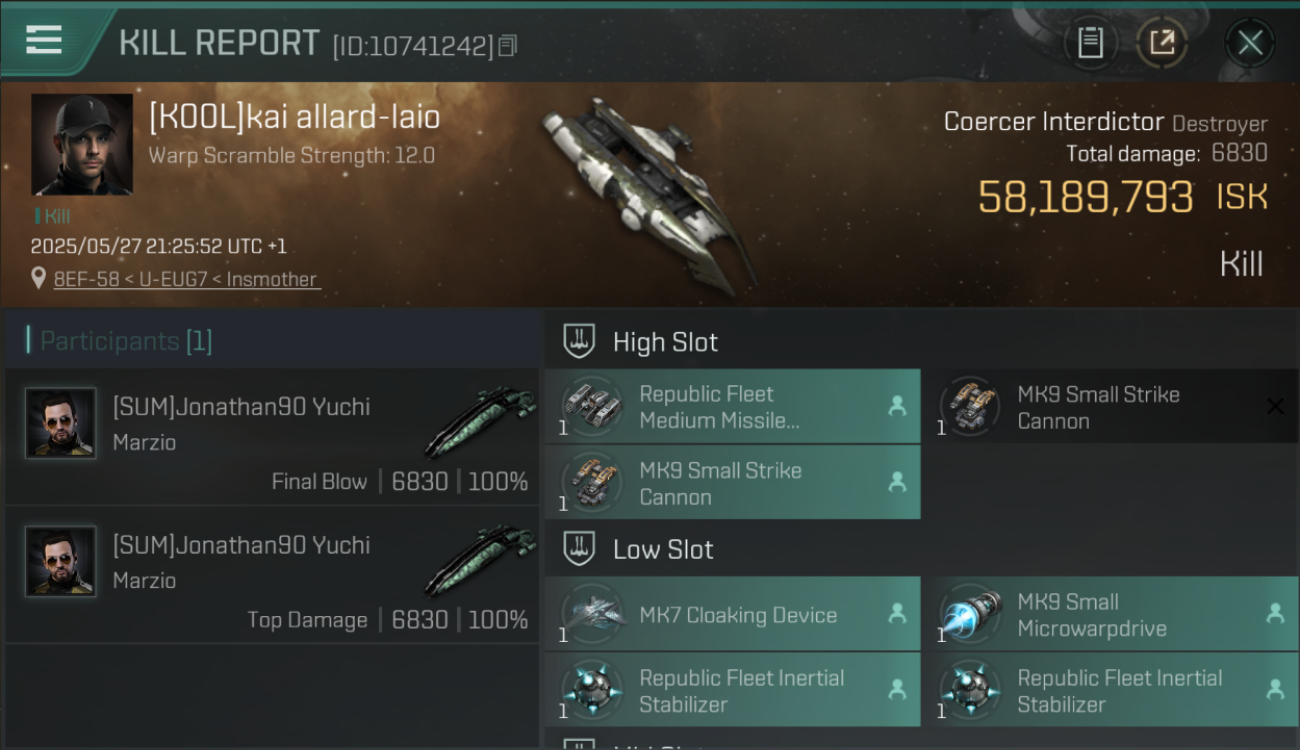Image resolution: width=1300 pixels, height=750 pixels.
Task: Click the Coercer Interdictor ship image
Action: [x=650, y=195]
